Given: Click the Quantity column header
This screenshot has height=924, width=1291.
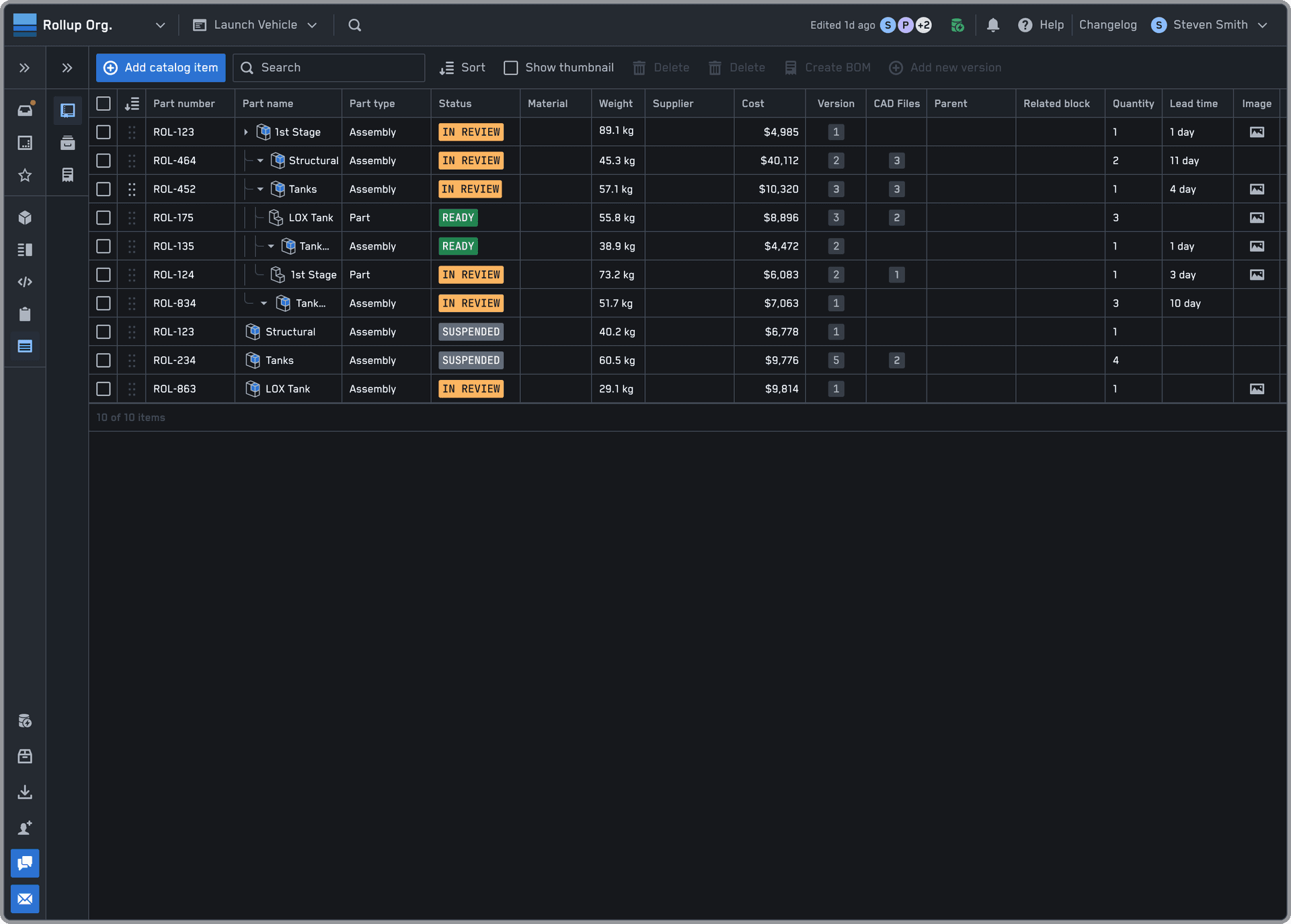Looking at the screenshot, I should click(1133, 104).
